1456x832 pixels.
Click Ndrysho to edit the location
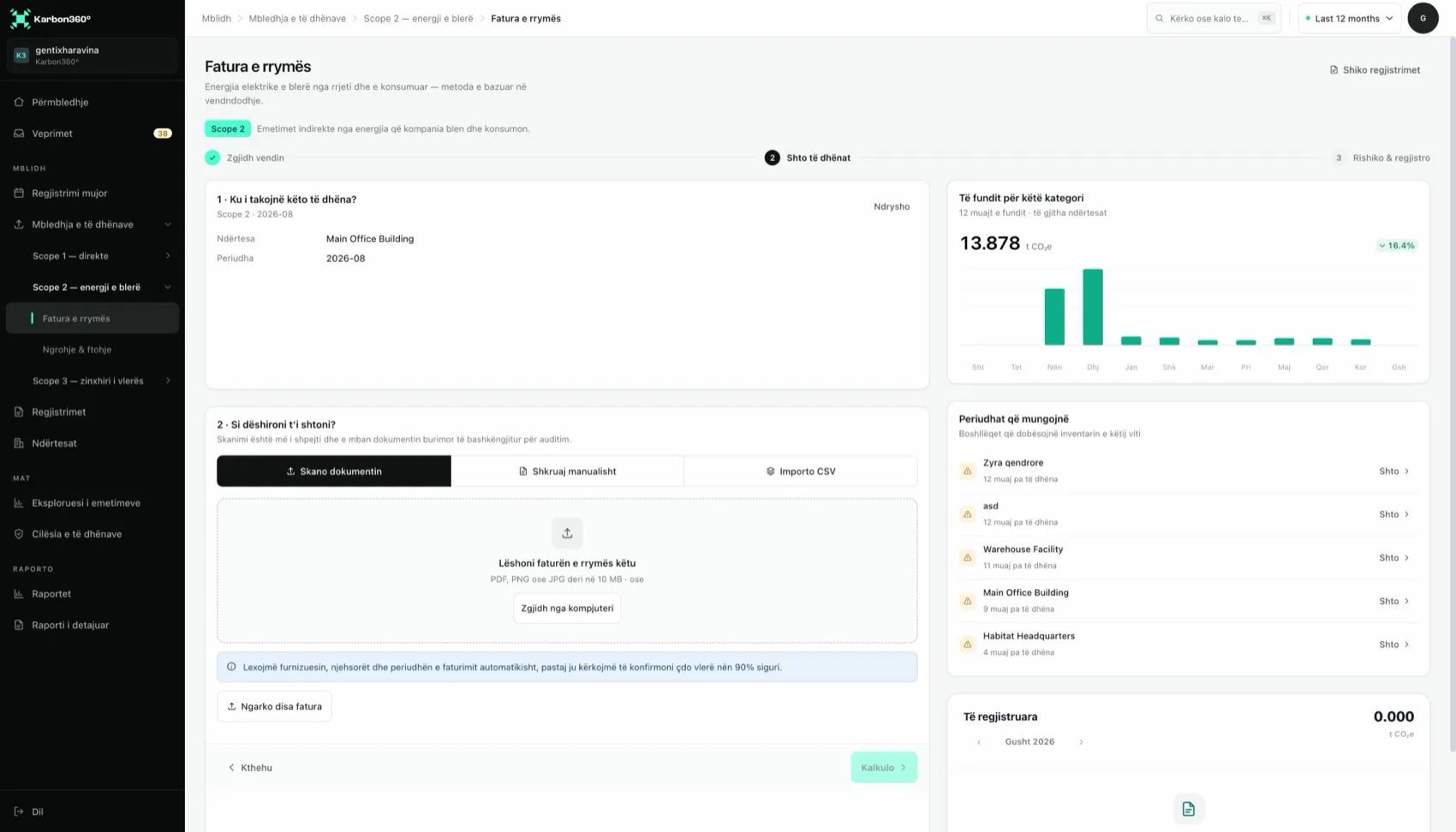pyautogui.click(x=892, y=206)
